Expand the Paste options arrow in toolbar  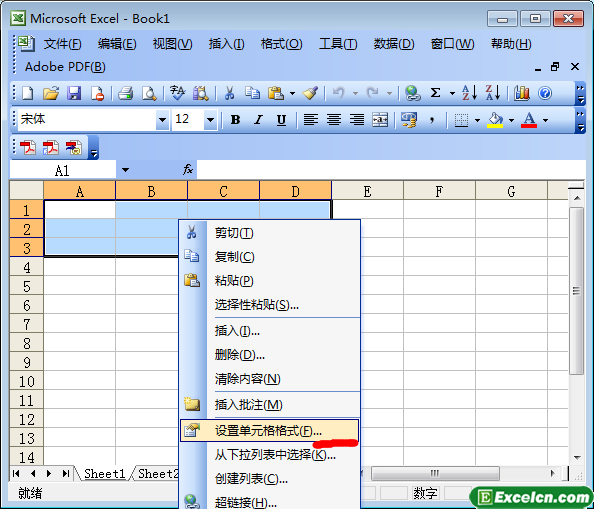click(292, 93)
